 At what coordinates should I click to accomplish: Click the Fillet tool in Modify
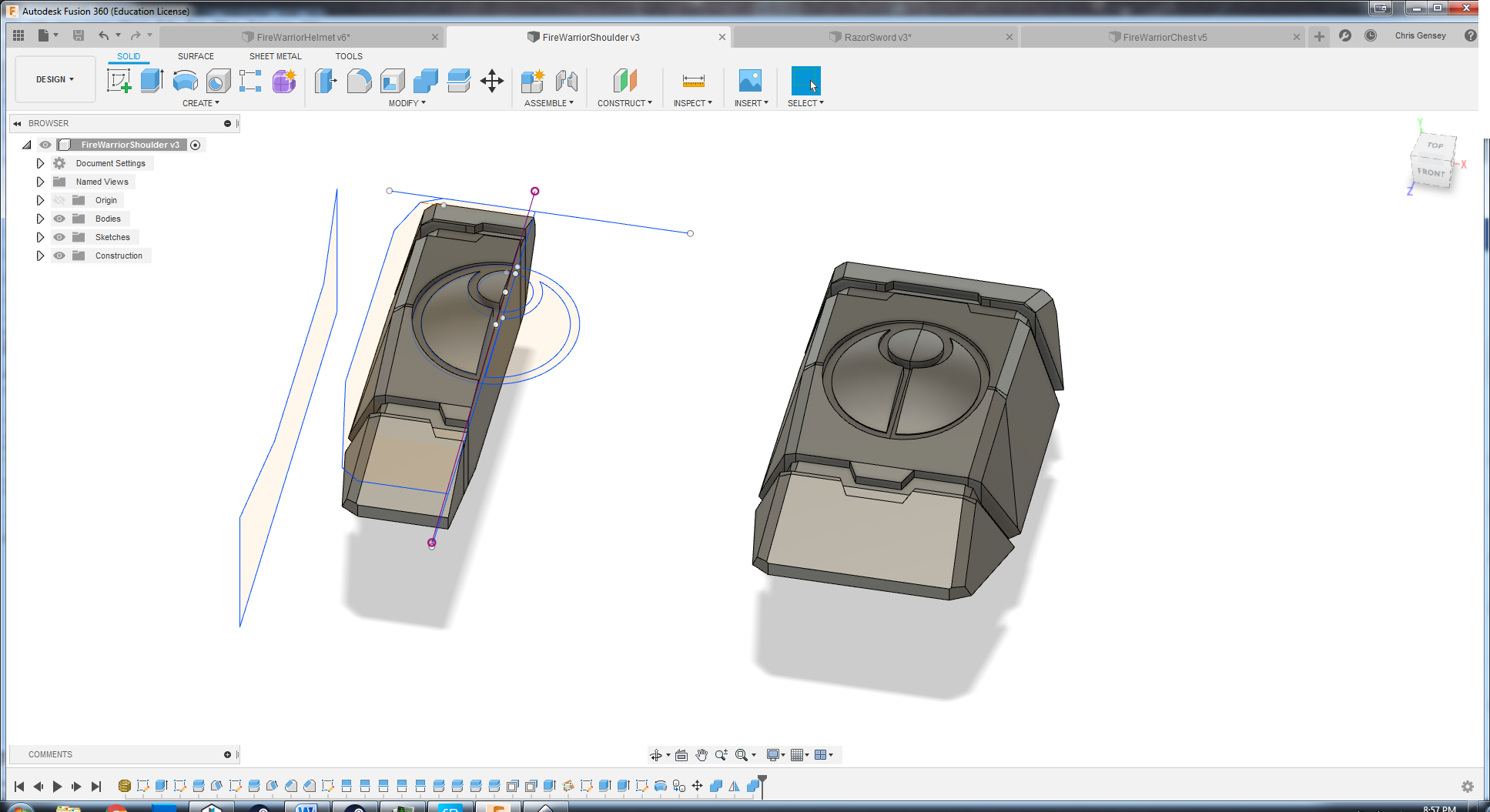coord(359,81)
